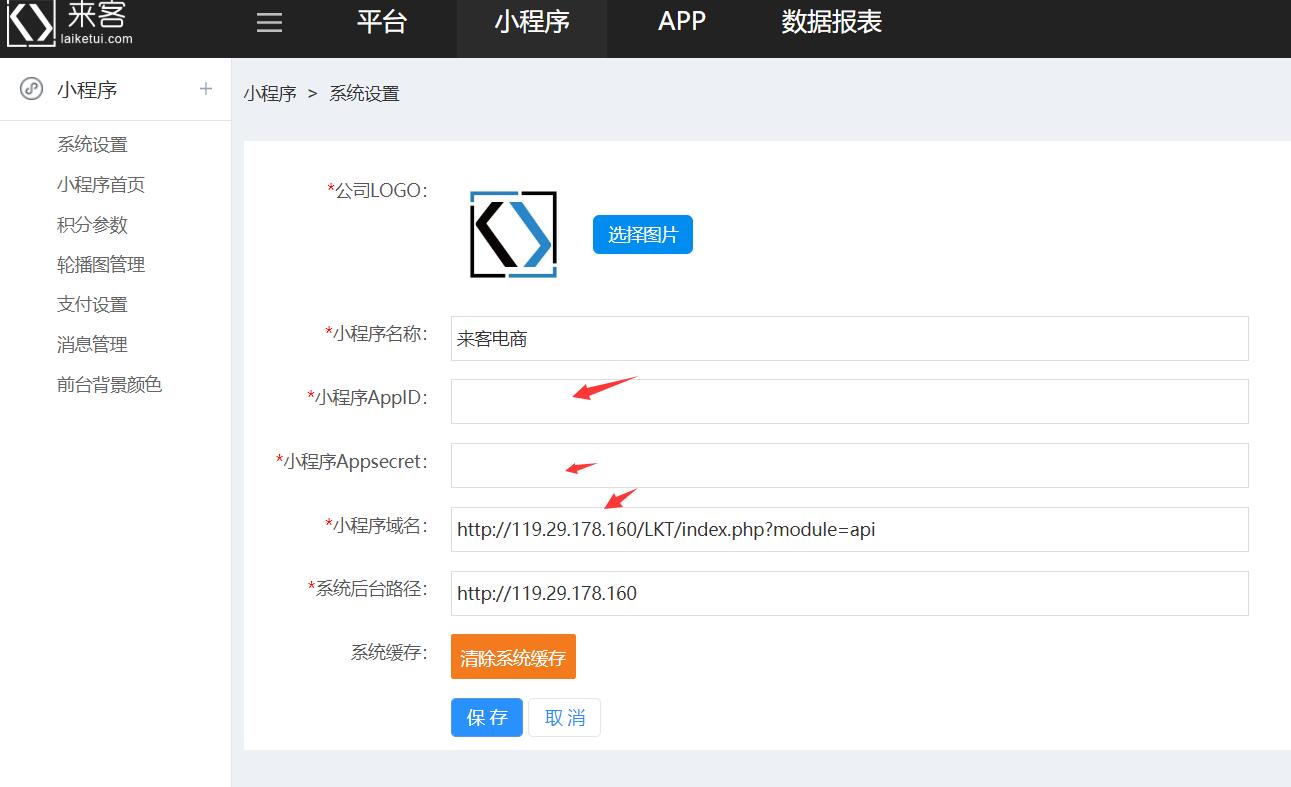Focus the 小程序Appsecret input field

(850, 465)
